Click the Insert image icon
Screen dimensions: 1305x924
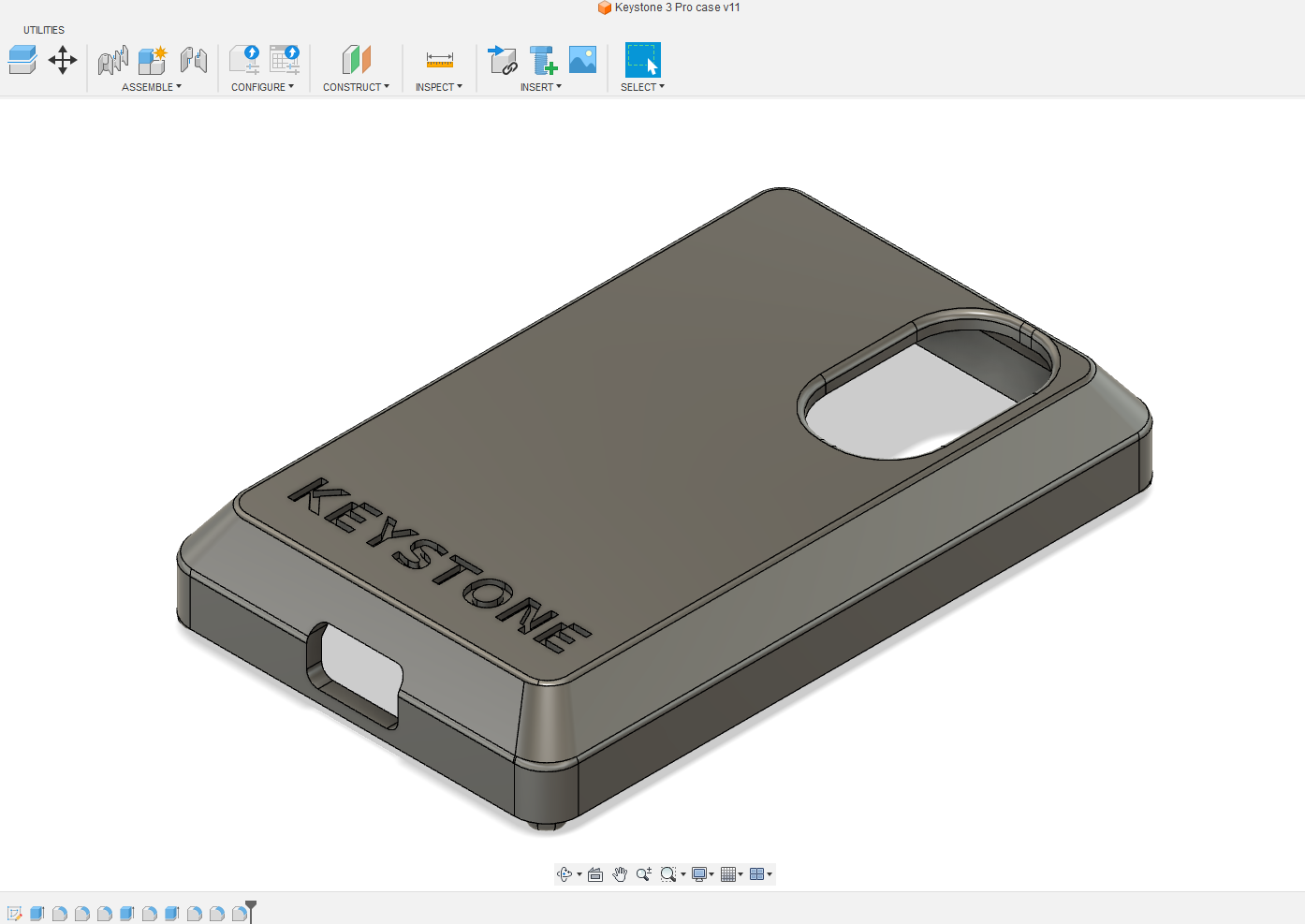[582, 60]
